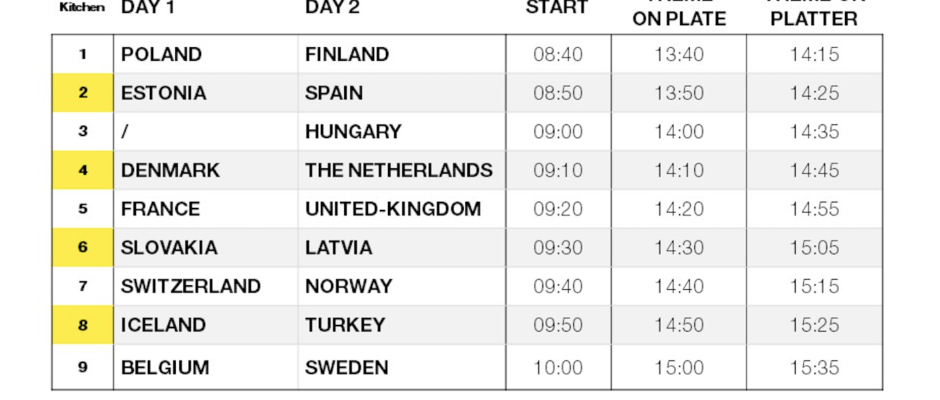Select the FINLAND entry in Day 2
Image resolution: width=940 pixels, height=400 pixels.
347,55
